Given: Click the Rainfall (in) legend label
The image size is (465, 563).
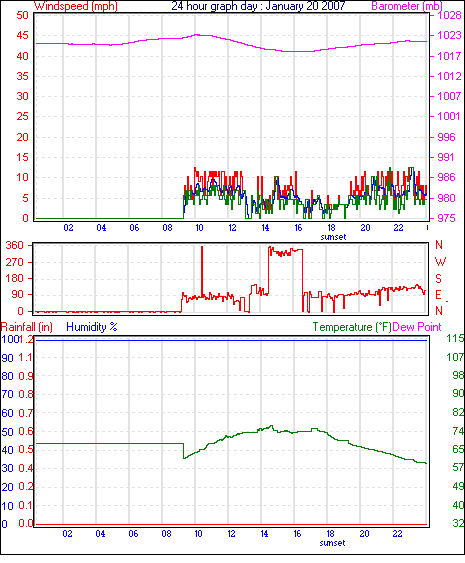Looking at the screenshot, I should pos(27,327).
